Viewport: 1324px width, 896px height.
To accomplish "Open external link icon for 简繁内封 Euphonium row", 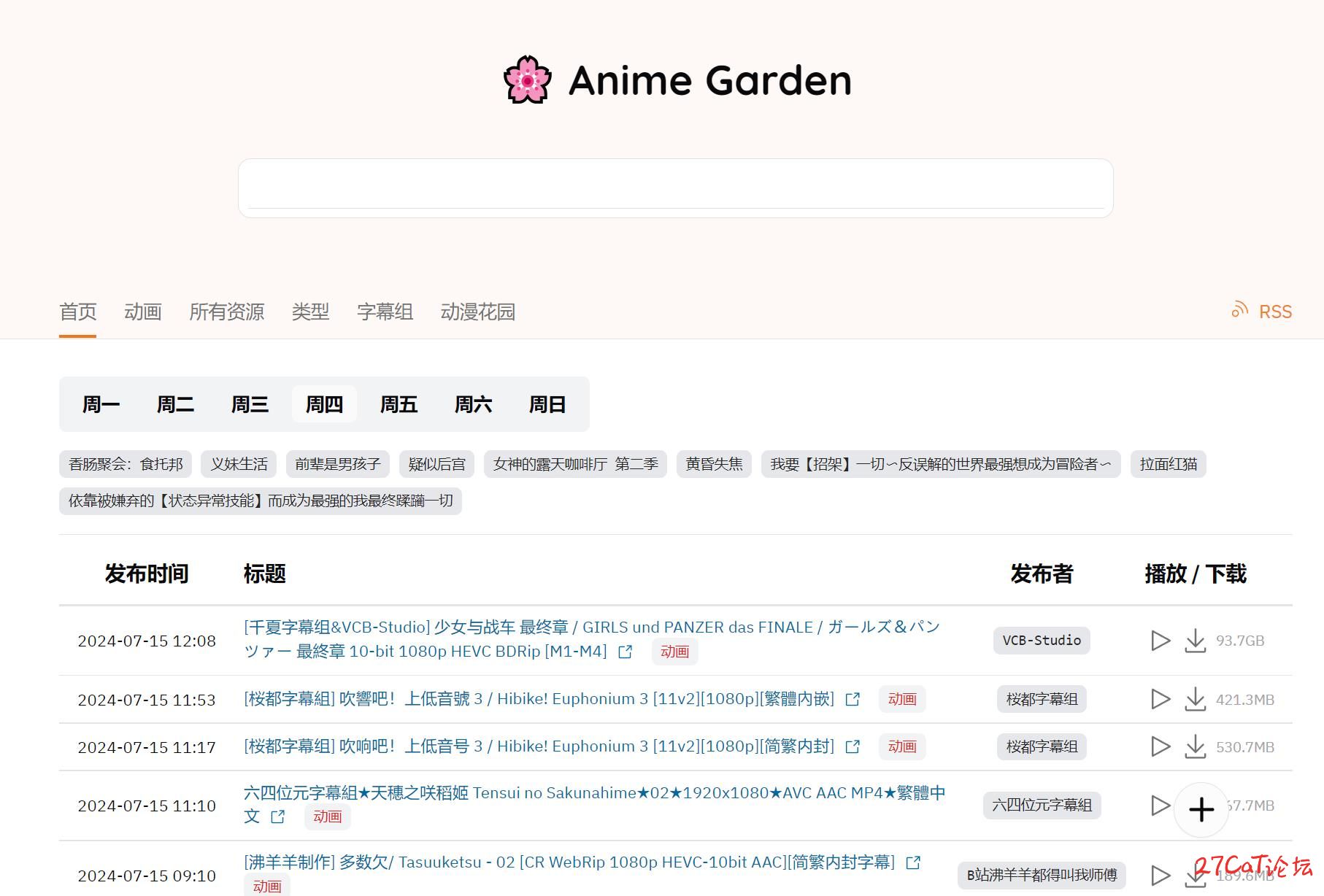I will [x=852, y=746].
